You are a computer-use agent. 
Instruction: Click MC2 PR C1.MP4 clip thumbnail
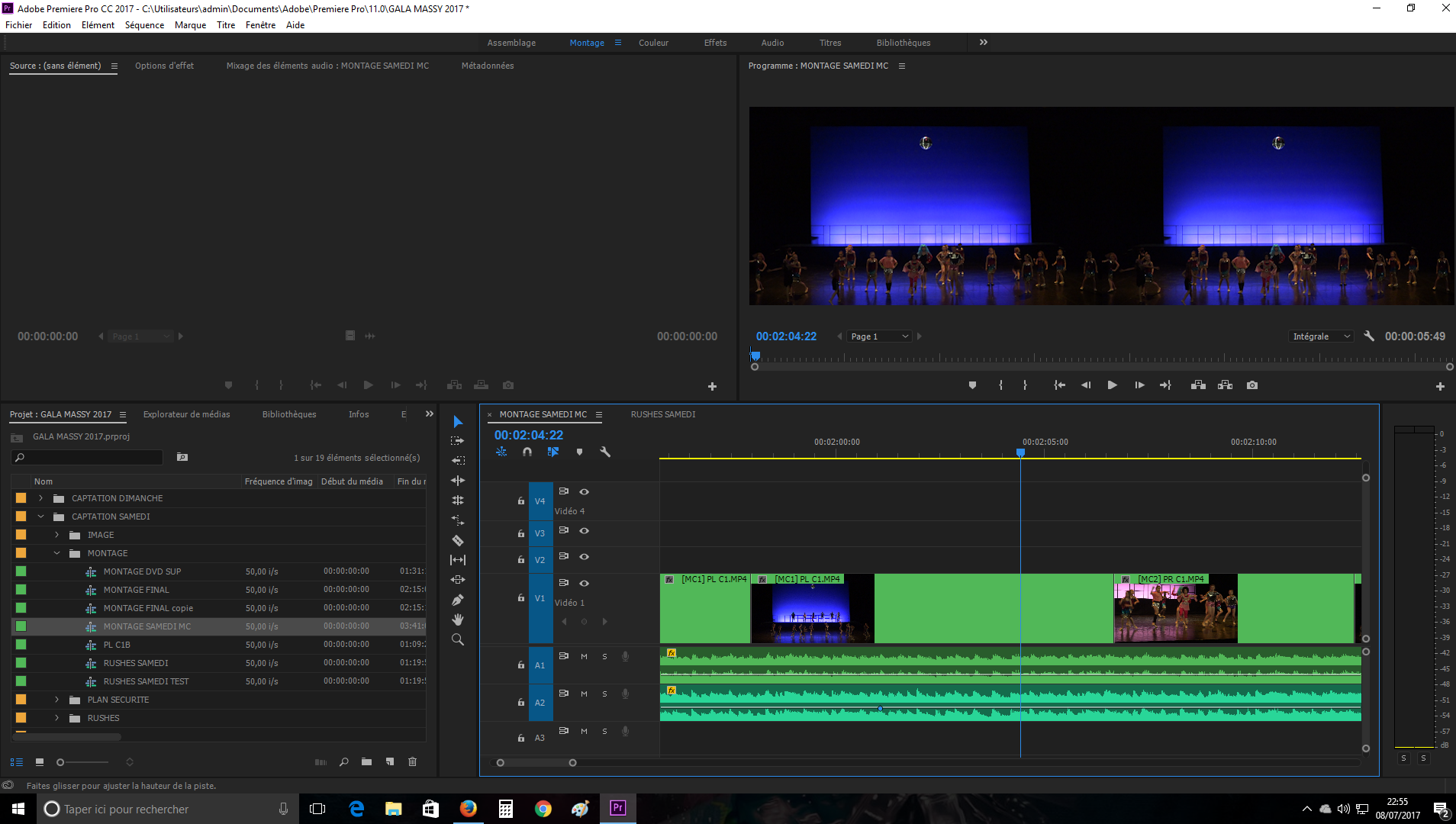tap(1175, 612)
